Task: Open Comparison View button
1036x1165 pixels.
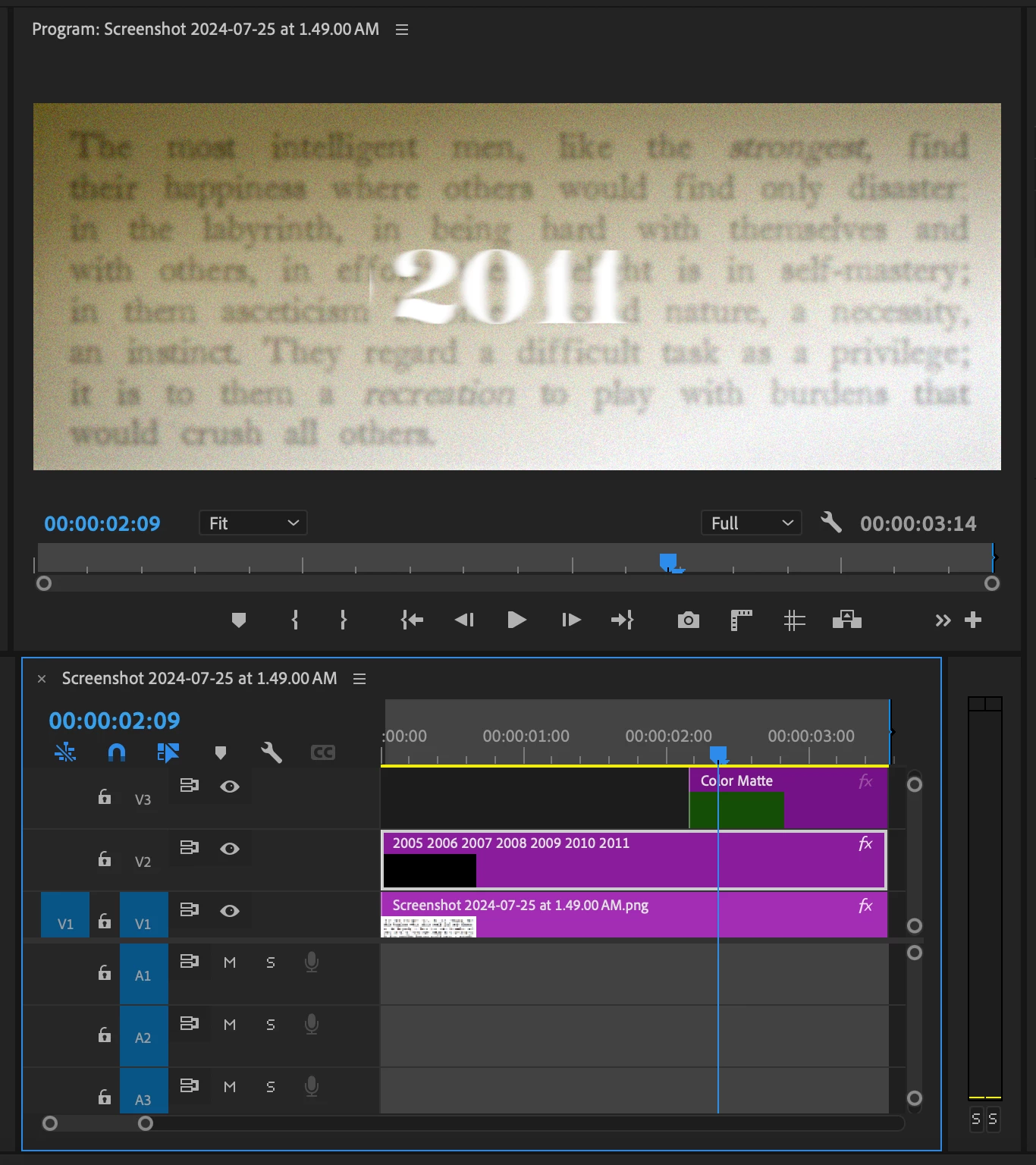Action: click(847, 620)
